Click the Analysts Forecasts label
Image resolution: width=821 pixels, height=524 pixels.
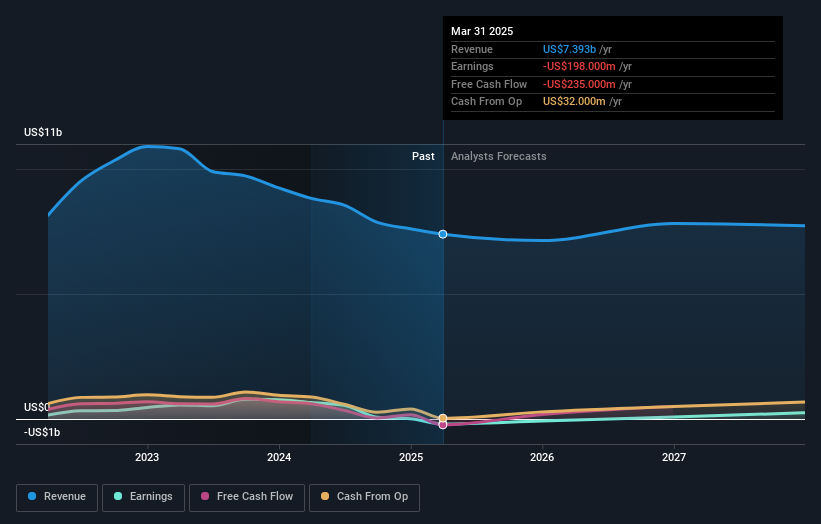point(498,156)
